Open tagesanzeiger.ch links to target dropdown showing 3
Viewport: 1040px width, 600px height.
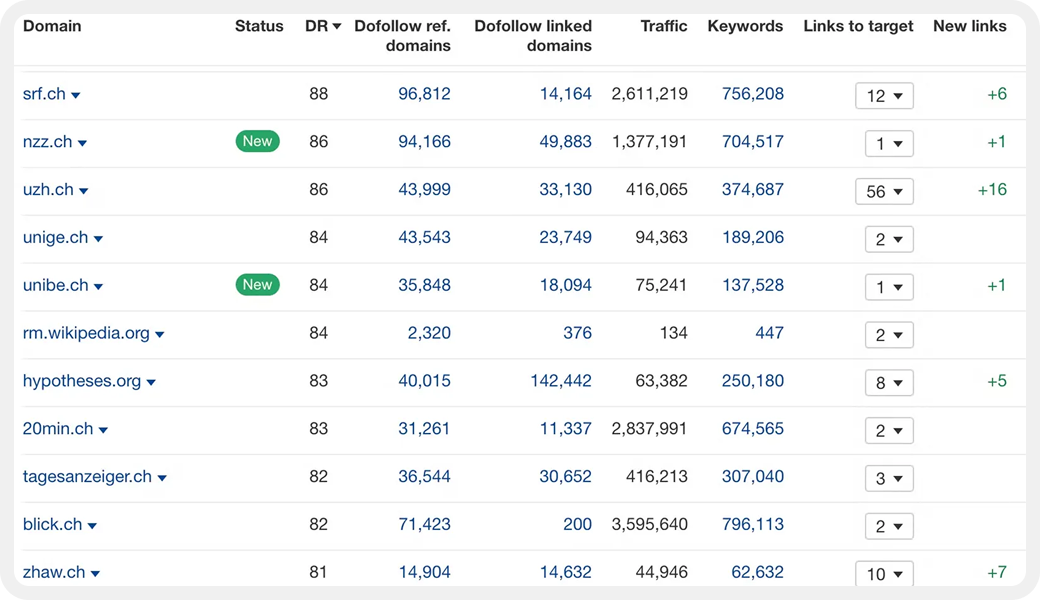(x=889, y=478)
